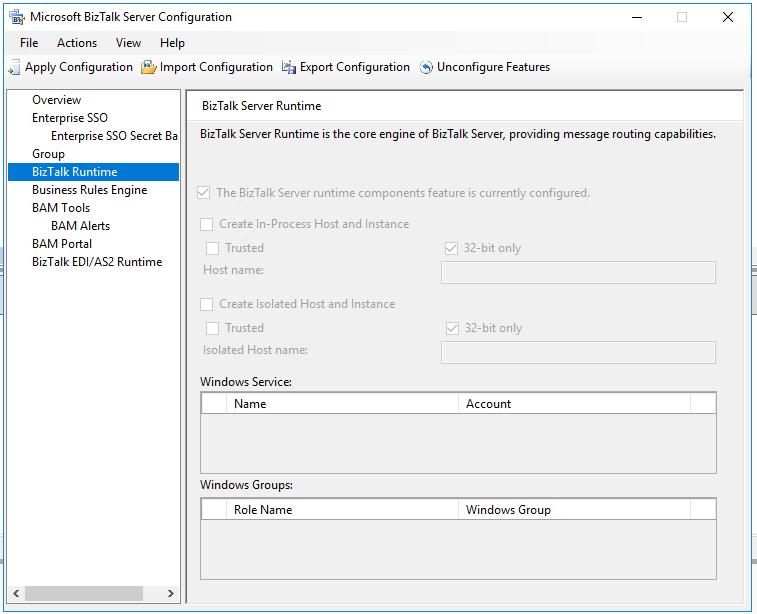Viewport: 757px width, 614px height.
Task: Select Overview in the navigation tree
Action: click(x=56, y=100)
